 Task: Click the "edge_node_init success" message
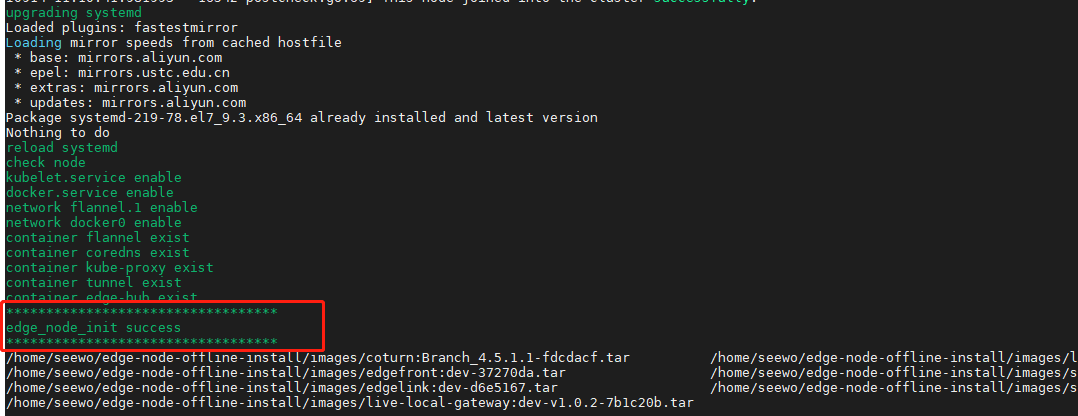pyautogui.click(x=94, y=328)
